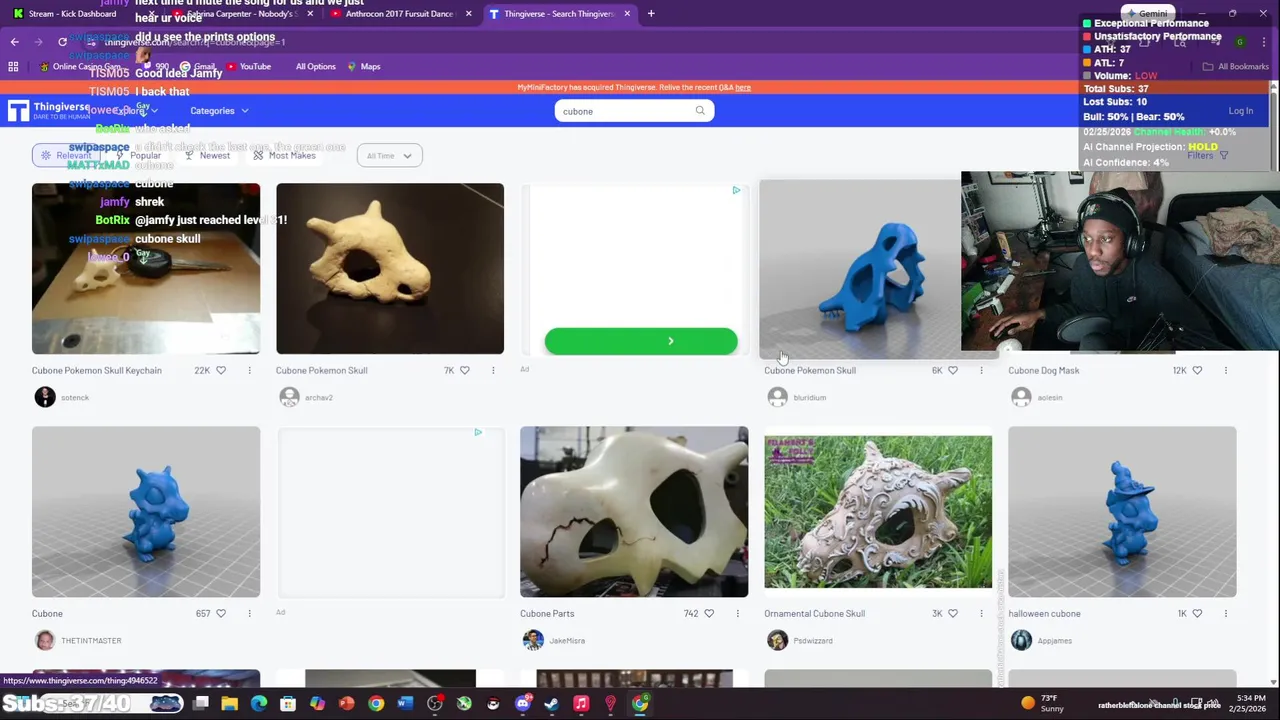
Task: Open more options for halloween cubone
Action: point(1225,613)
